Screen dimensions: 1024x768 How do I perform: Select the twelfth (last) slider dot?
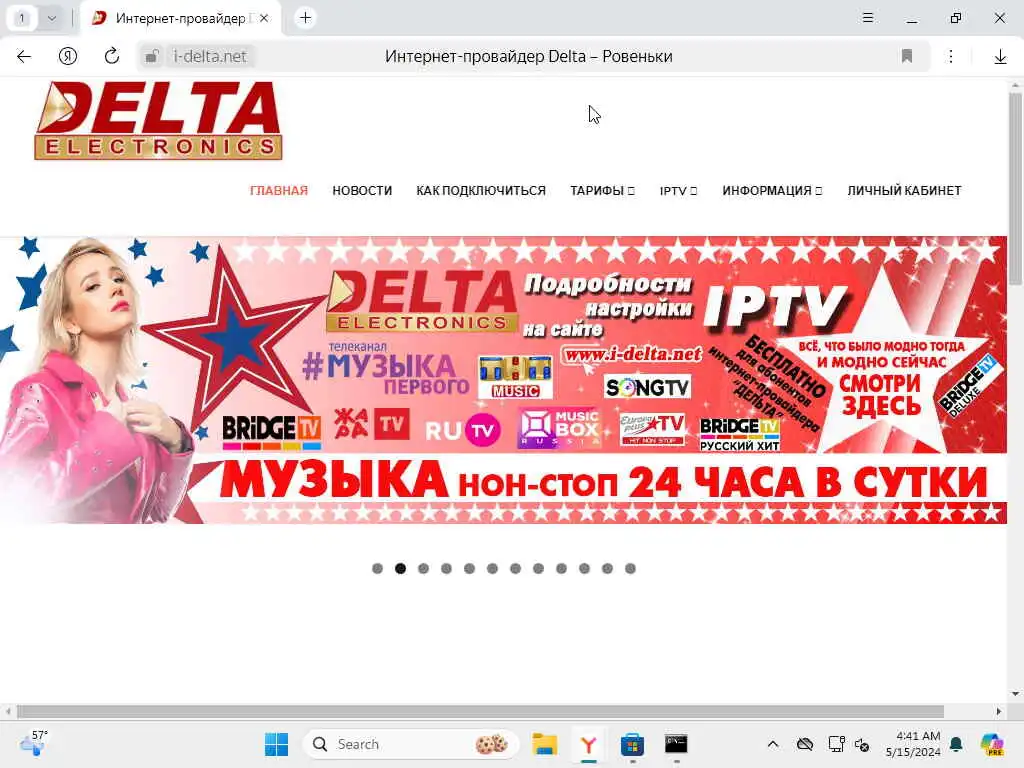pyautogui.click(x=630, y=569)
